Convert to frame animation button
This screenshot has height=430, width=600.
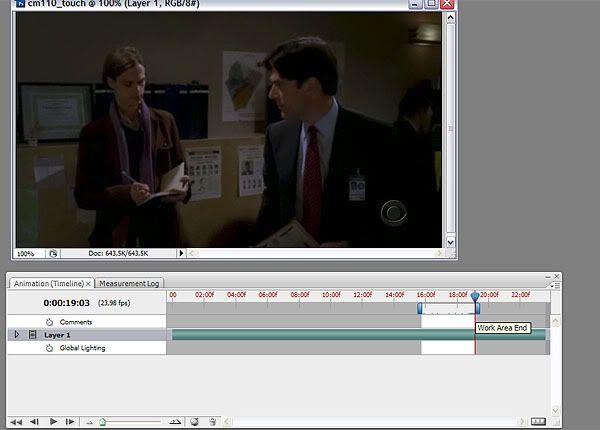538,421
